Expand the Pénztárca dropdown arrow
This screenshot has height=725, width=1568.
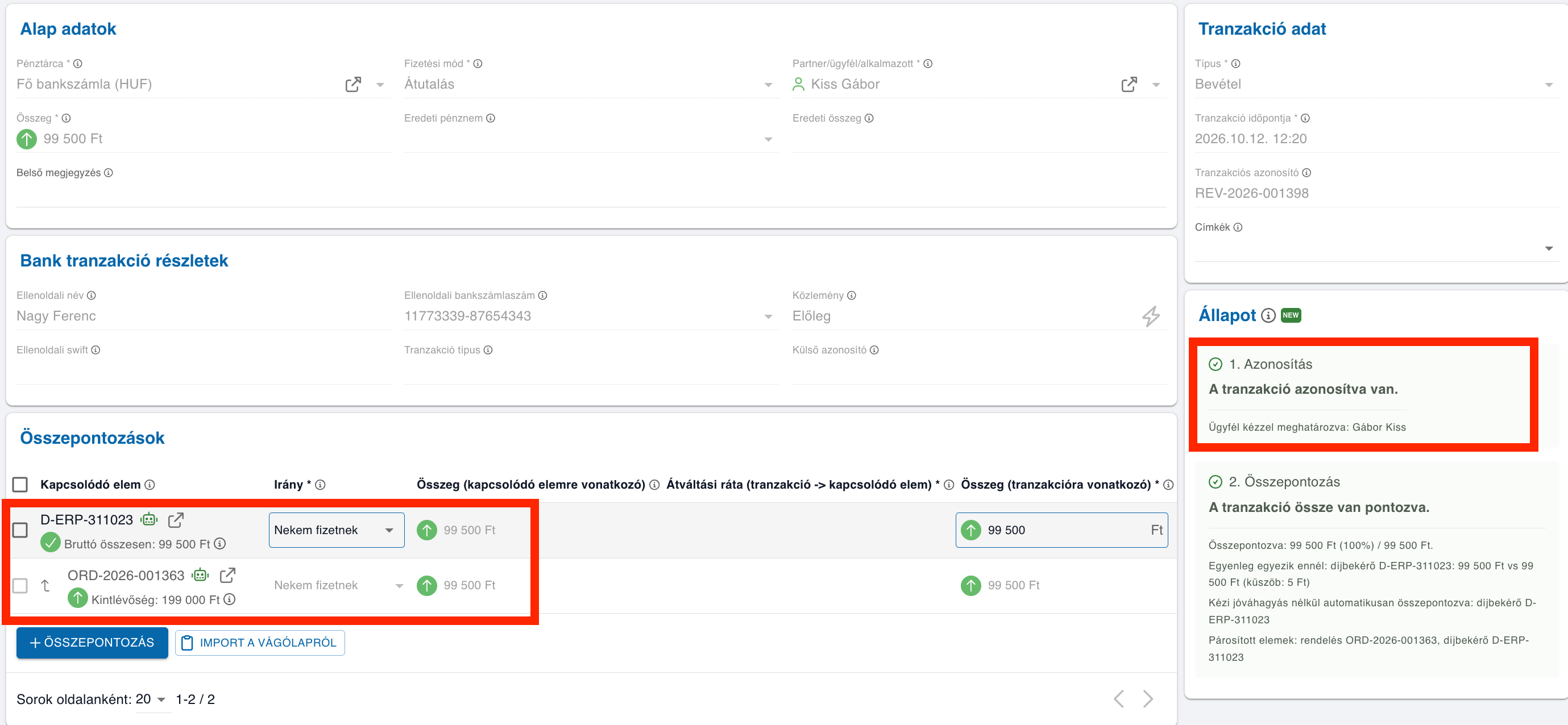380,85
